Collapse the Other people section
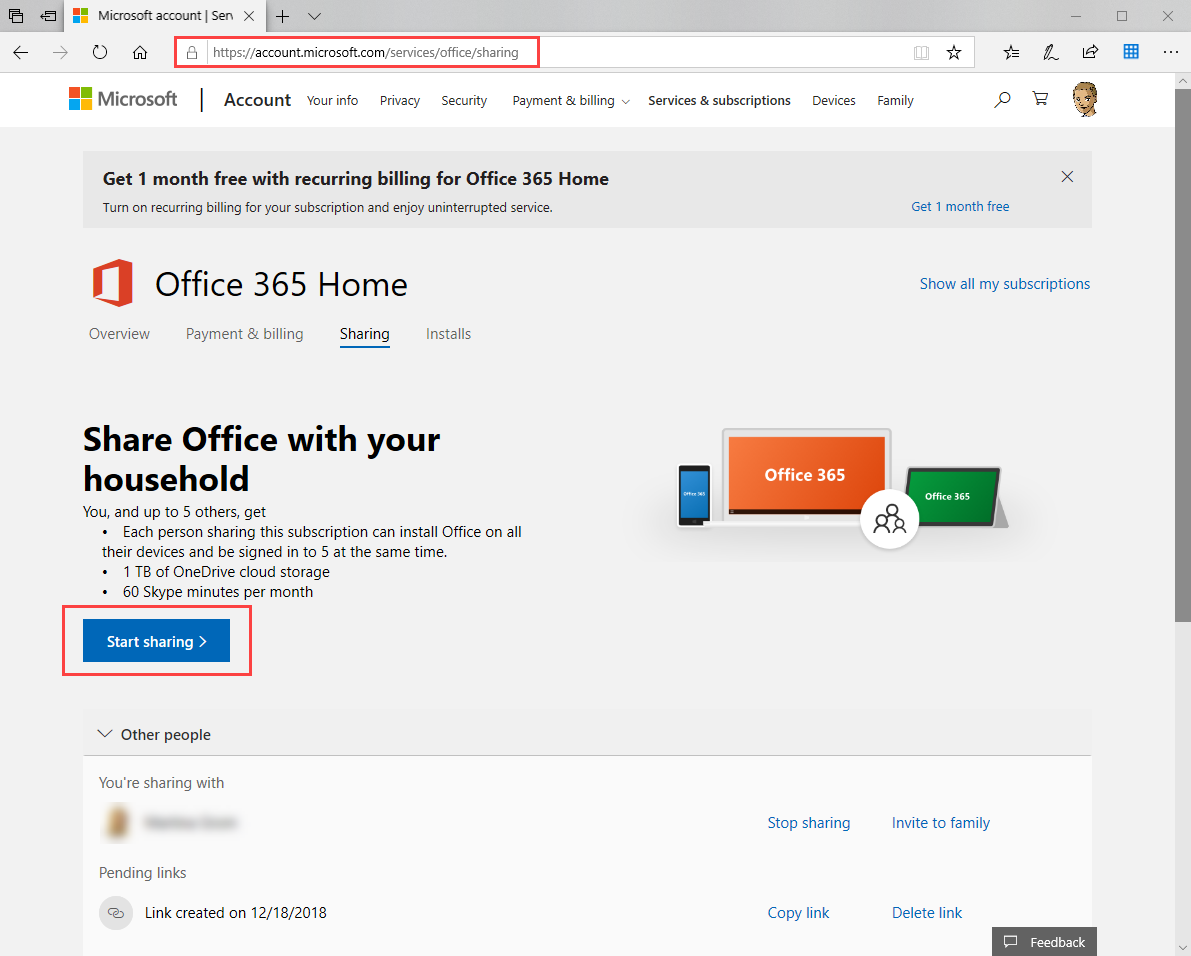The height and width of the screenshot is (956, 1191). point(105,733)
